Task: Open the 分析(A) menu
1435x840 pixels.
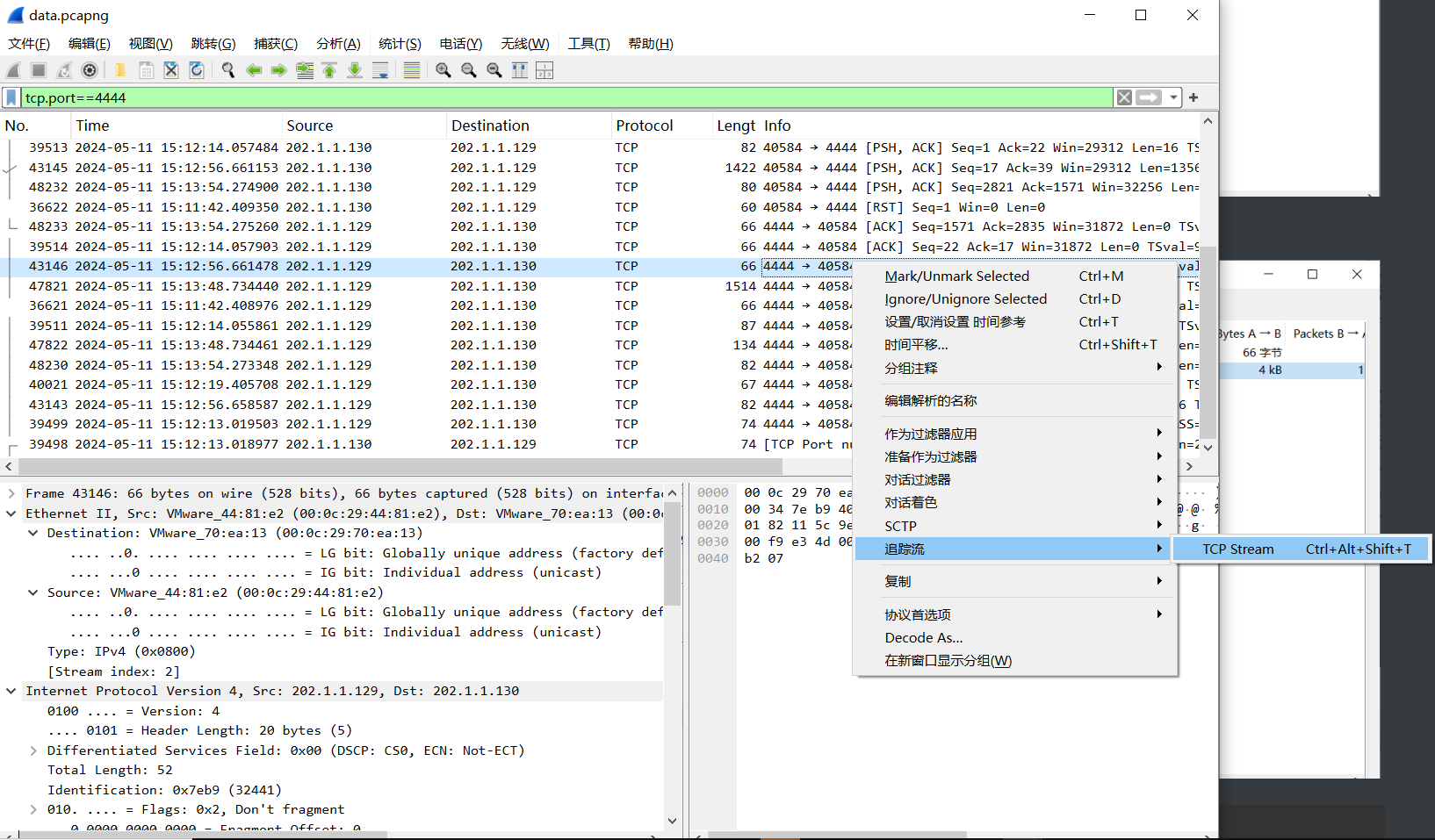Action: coord(338,44)
